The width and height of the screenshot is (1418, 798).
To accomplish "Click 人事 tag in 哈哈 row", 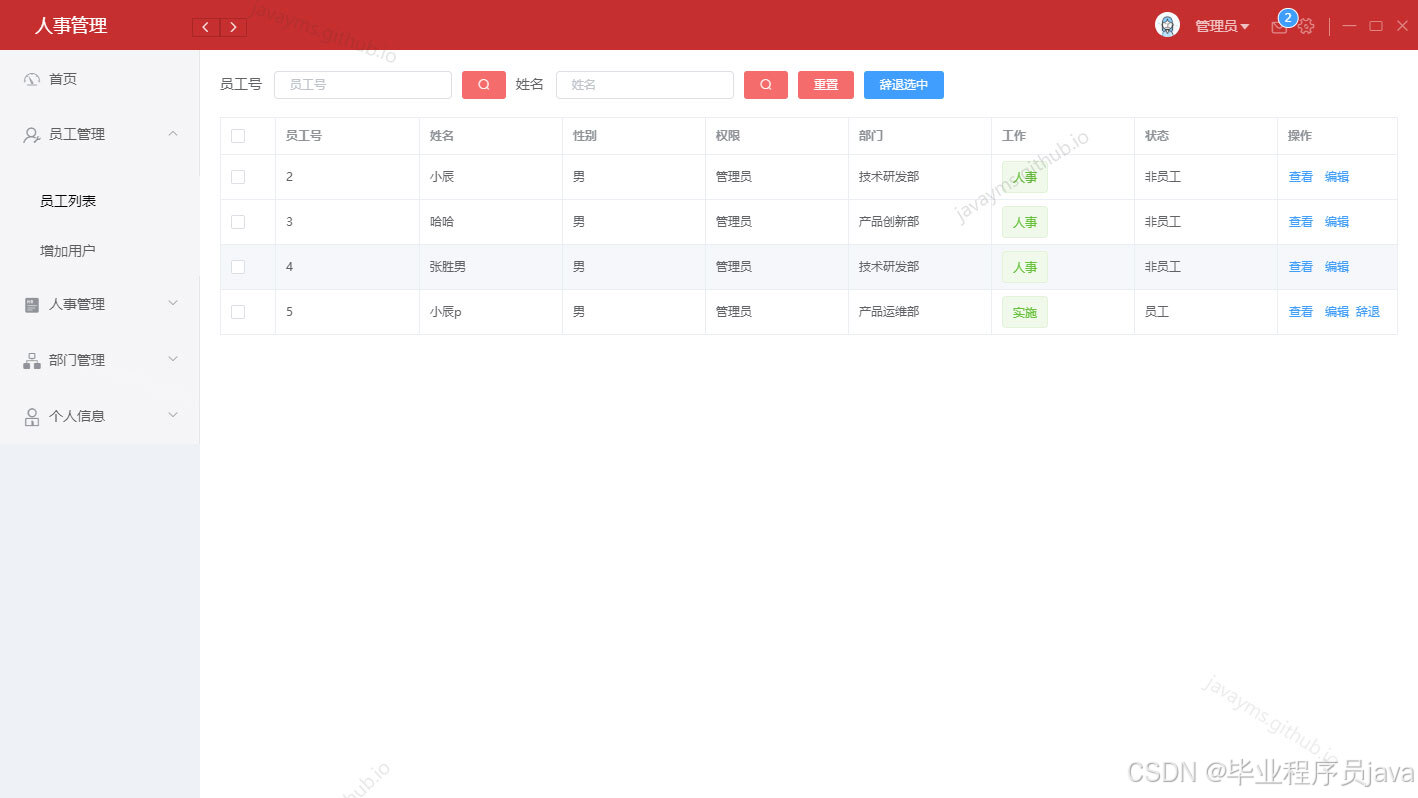I will [1025, 223].
